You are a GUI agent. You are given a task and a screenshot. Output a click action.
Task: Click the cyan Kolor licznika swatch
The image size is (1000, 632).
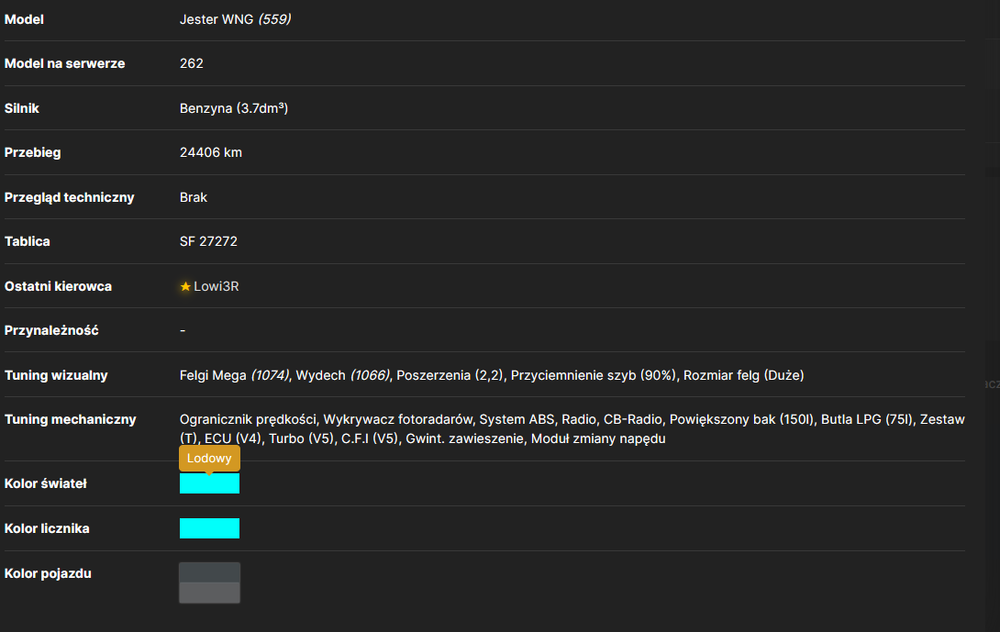click(x=210, y=528)
